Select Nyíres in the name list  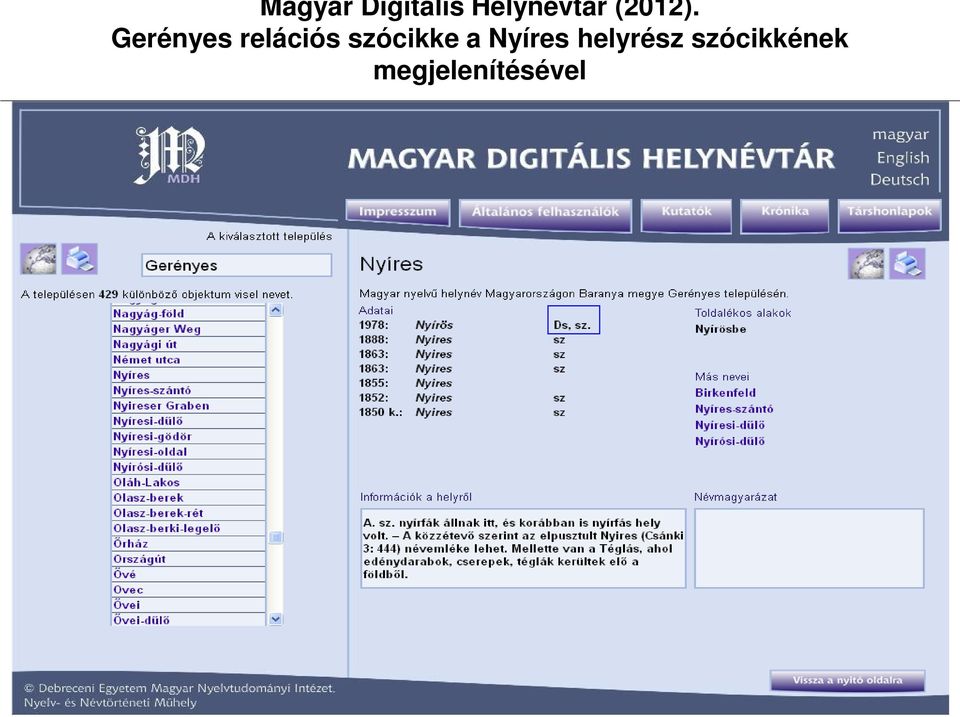pyautogui.click(x=189, y=375)
